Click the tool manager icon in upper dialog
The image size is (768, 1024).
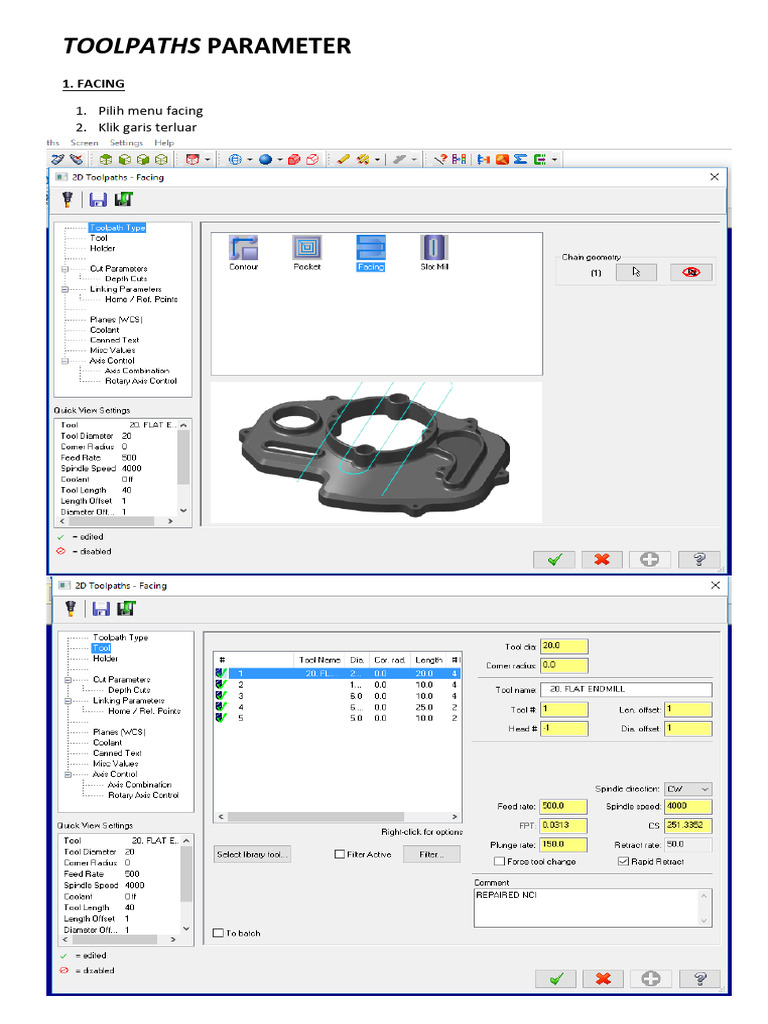[67, 200]
